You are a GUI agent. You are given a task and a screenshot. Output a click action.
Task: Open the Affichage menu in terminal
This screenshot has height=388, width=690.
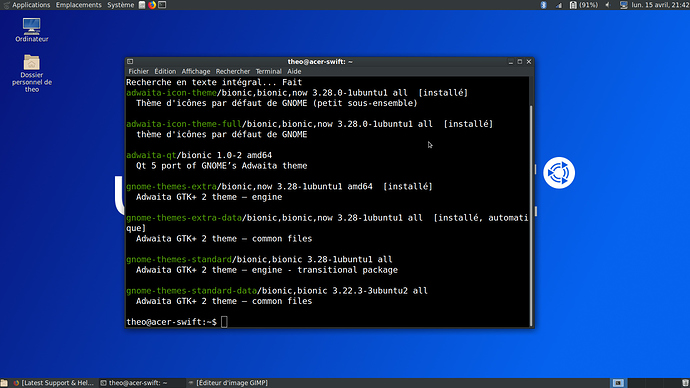[196, 71]
